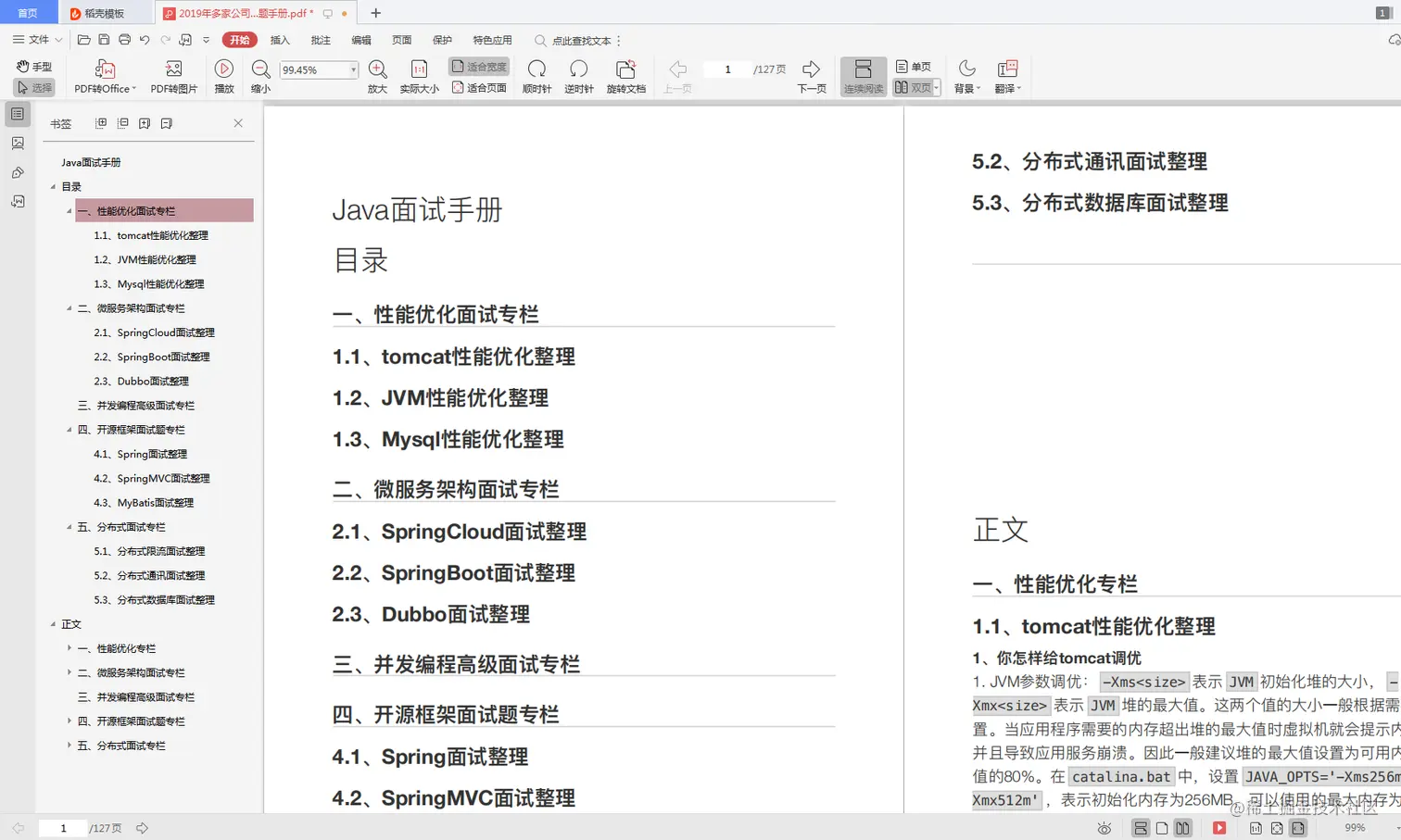Screen dimensions: 1401x840
Task: Select bookmark 4.3、MyBatis面试整理
Action: [x=144, y=503]
